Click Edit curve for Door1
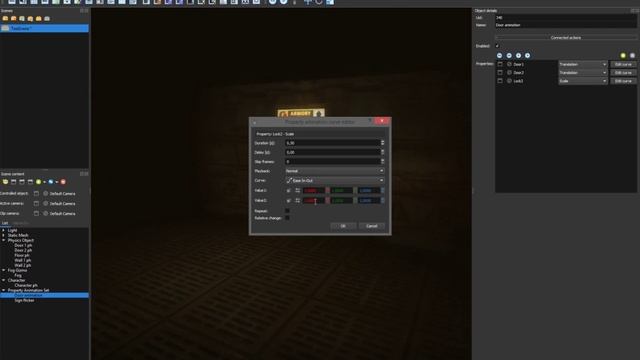The image size is (640, 360). (623, 64)
